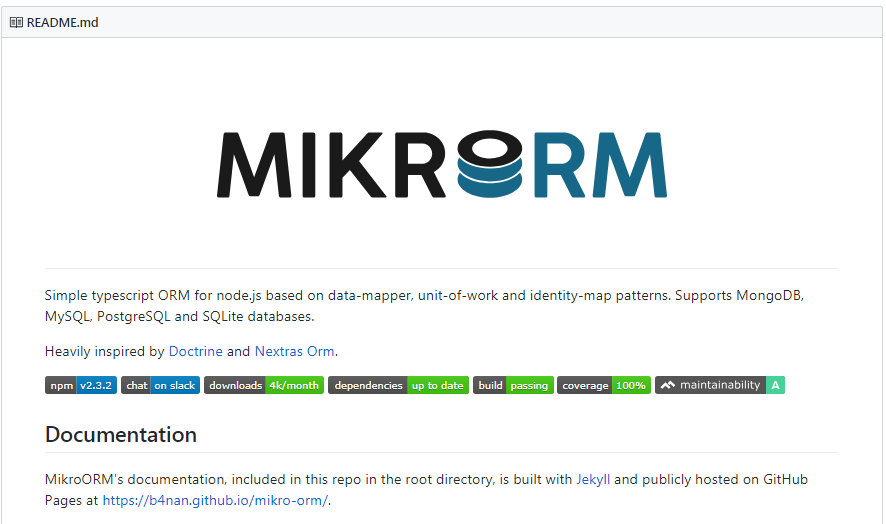Image resolution: width=886 pixels, height=524 pixels.
Task: Click the maintainability A badge
Action: [720, 386]
